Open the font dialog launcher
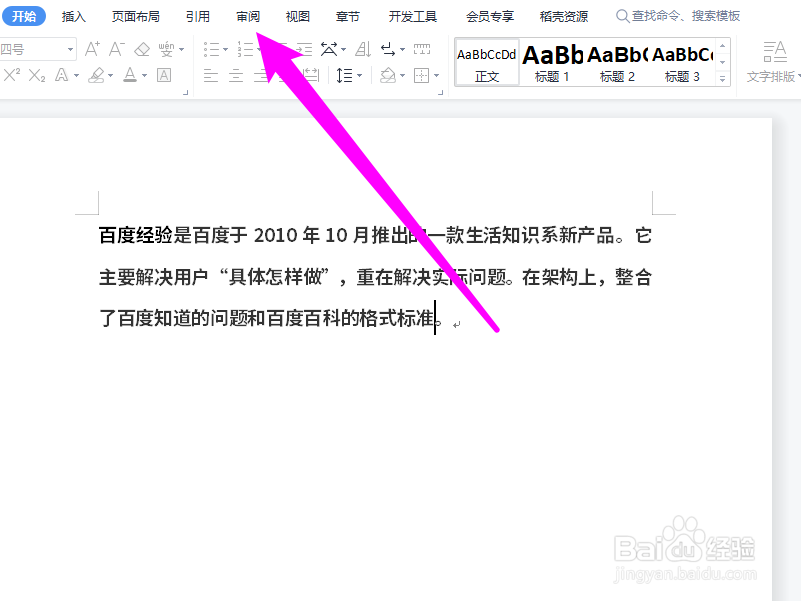 point(185,93)
